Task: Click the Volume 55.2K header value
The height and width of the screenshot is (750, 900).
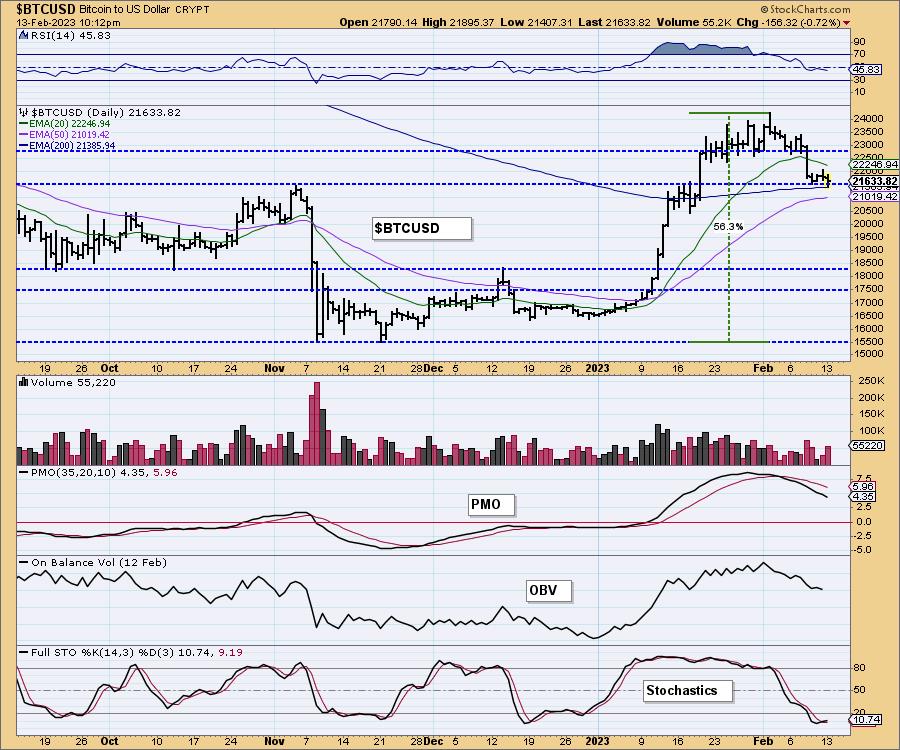Action: pyautogui.click(x=695, y=22)
